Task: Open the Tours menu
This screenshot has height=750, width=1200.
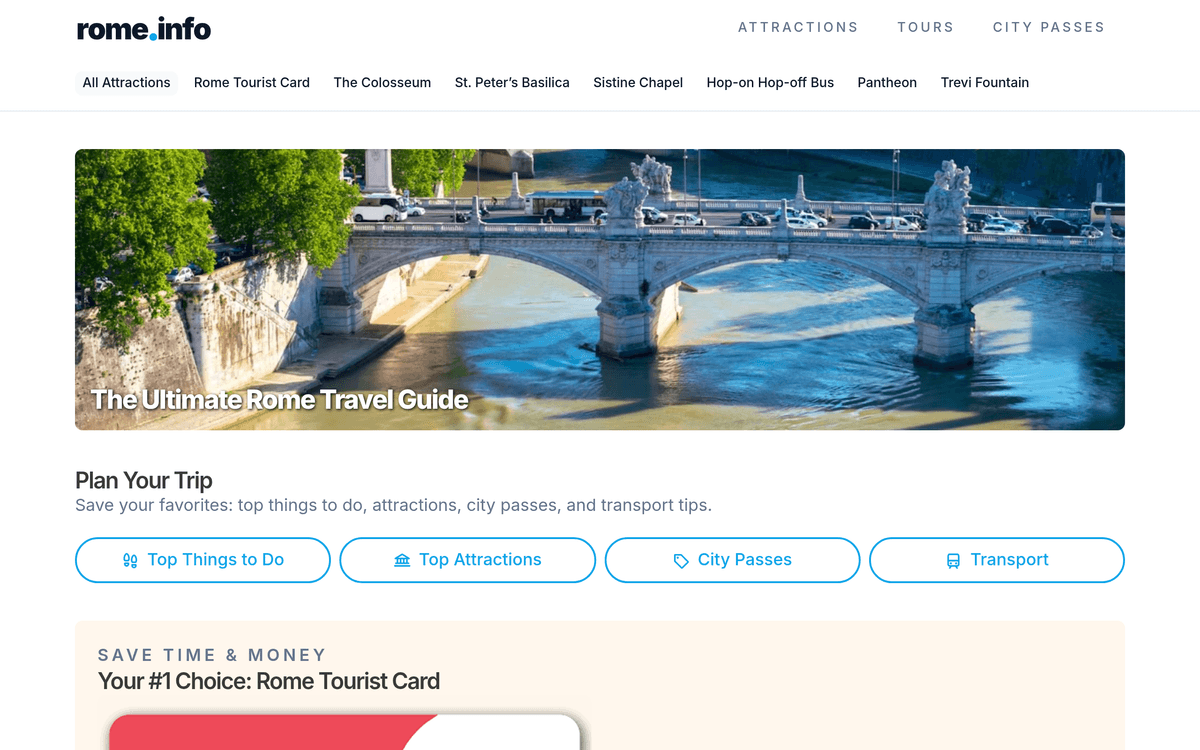Action: tap(925, 27)
